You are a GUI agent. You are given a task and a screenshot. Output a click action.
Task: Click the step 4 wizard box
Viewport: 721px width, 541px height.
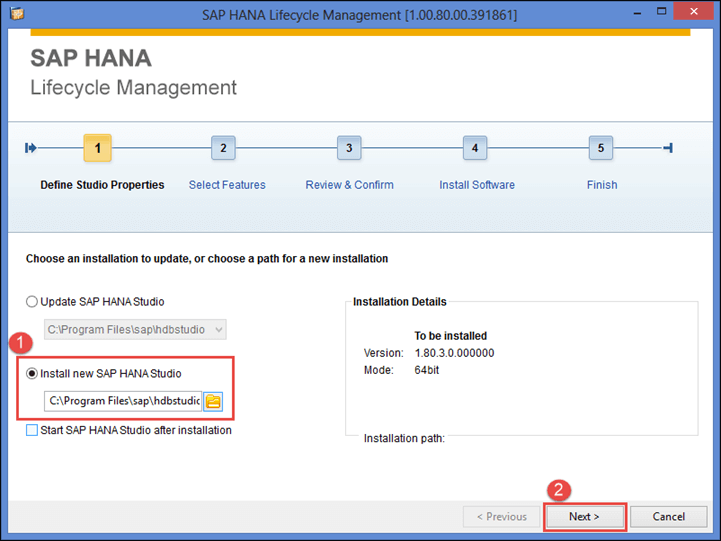point(475,148)
